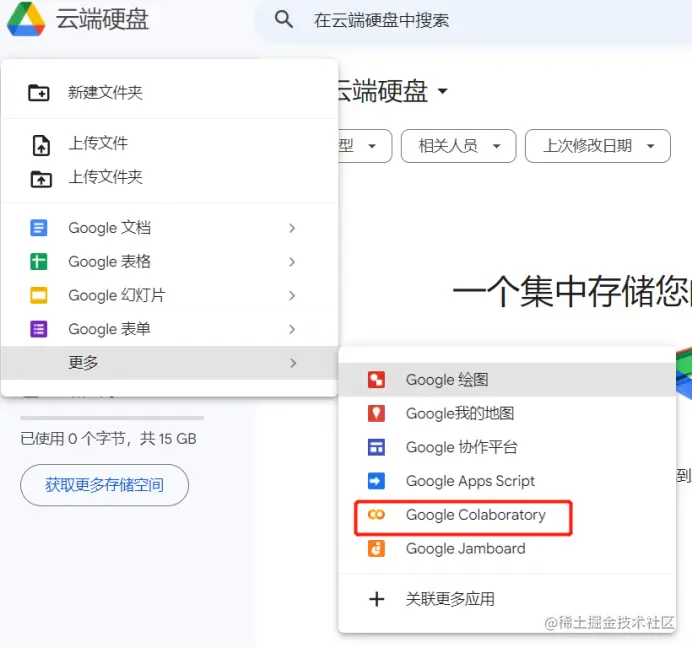Select Google Jamboard in submenu

coord(507,549)
